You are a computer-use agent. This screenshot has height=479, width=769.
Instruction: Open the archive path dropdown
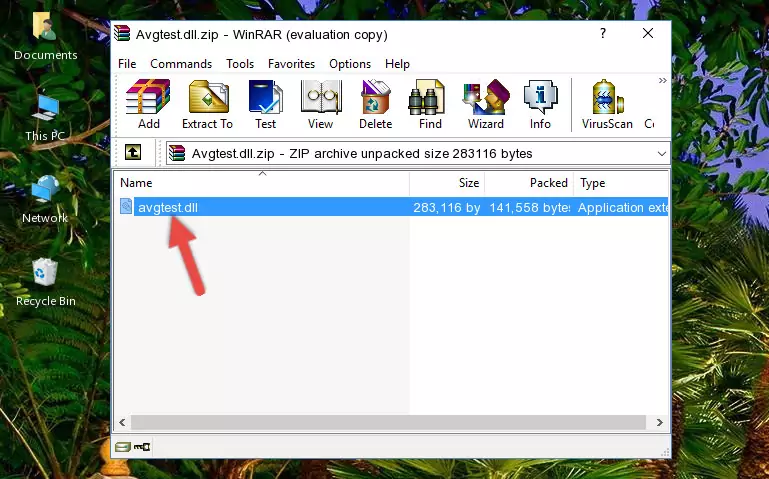(x=662, y=154)
